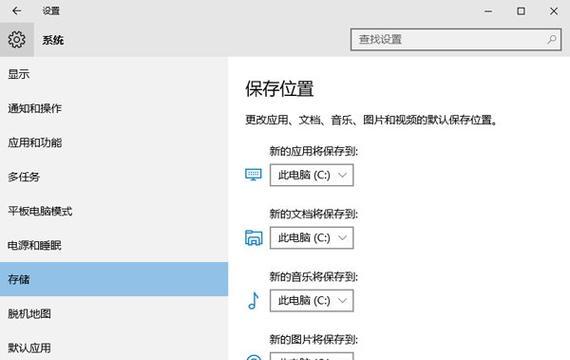Click the magnifier icon in the search box

(x=552, y=39)
